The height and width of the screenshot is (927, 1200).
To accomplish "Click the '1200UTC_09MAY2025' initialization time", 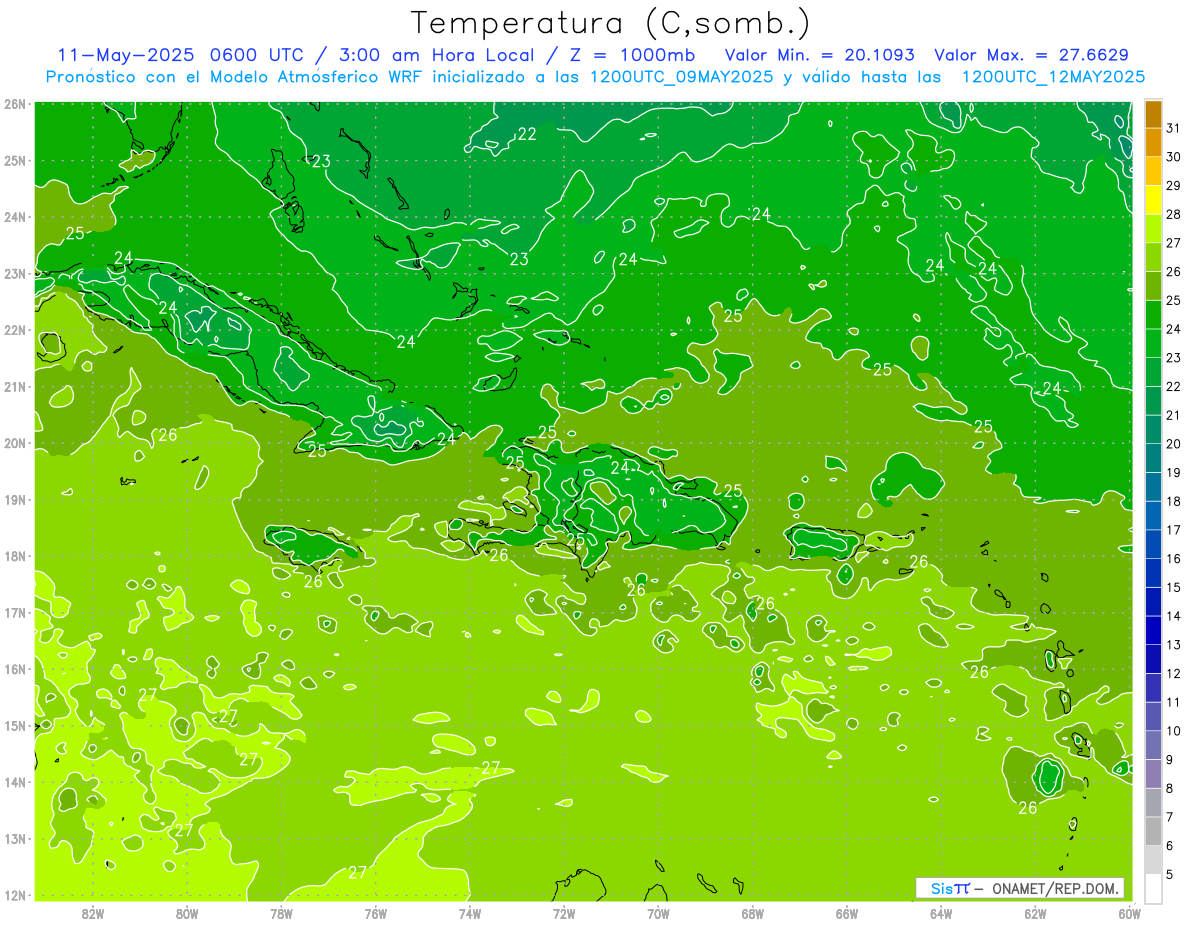I will (x=681, y=76).
